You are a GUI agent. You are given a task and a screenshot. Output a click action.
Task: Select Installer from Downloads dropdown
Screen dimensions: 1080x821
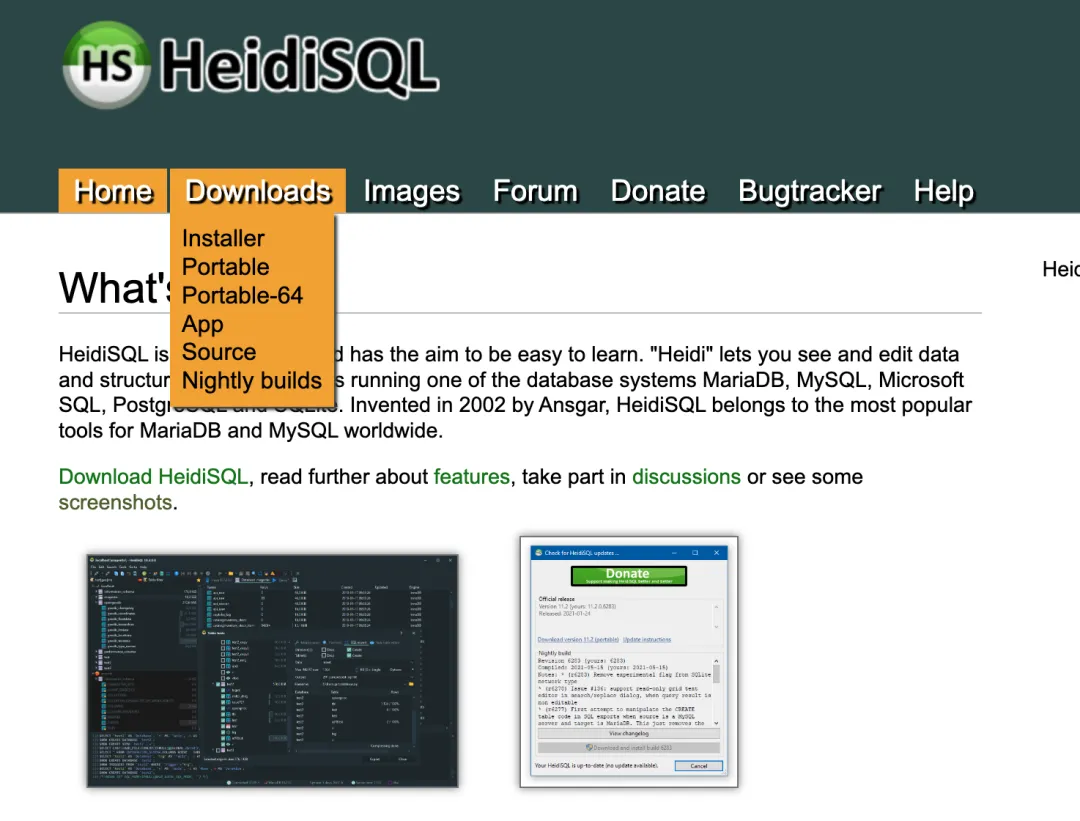click(223, 239)
